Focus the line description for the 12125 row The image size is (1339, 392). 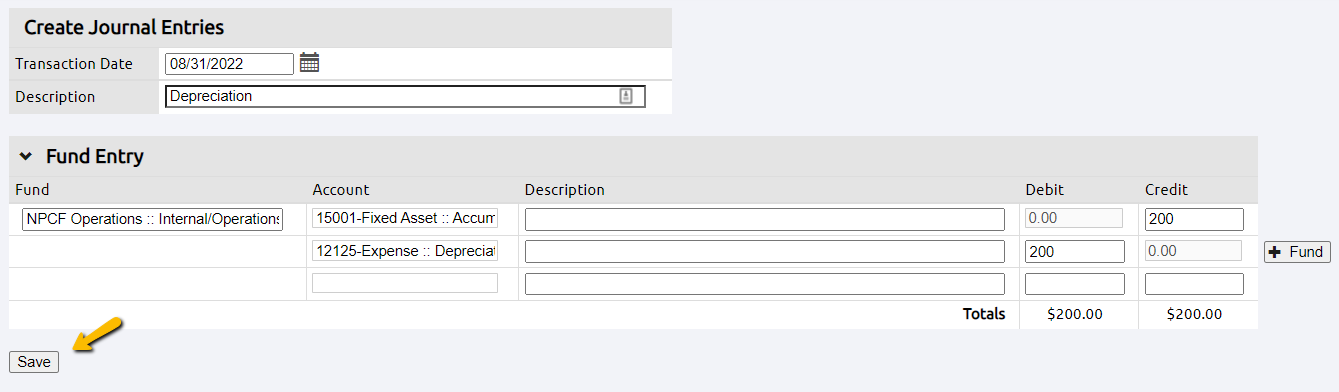[765, 252]
